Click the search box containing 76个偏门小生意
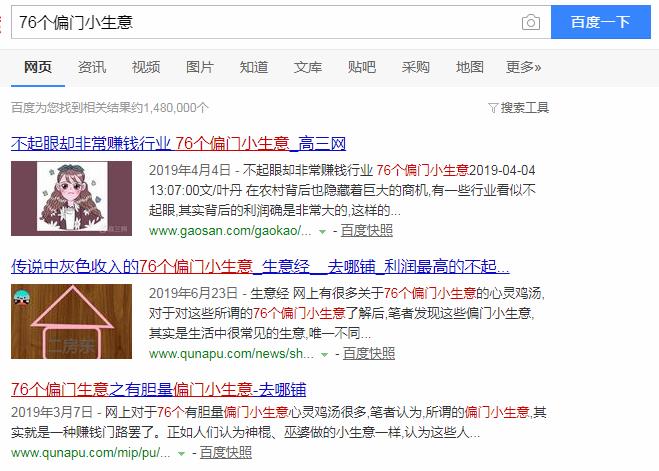Viewport: 659px width, 471px height. (x=281, y=22)
